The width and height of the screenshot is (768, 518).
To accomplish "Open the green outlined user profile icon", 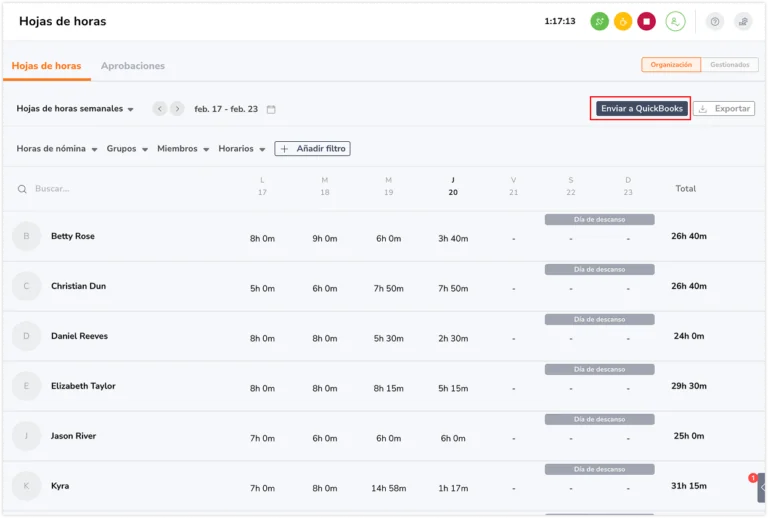I will [675, 22].
